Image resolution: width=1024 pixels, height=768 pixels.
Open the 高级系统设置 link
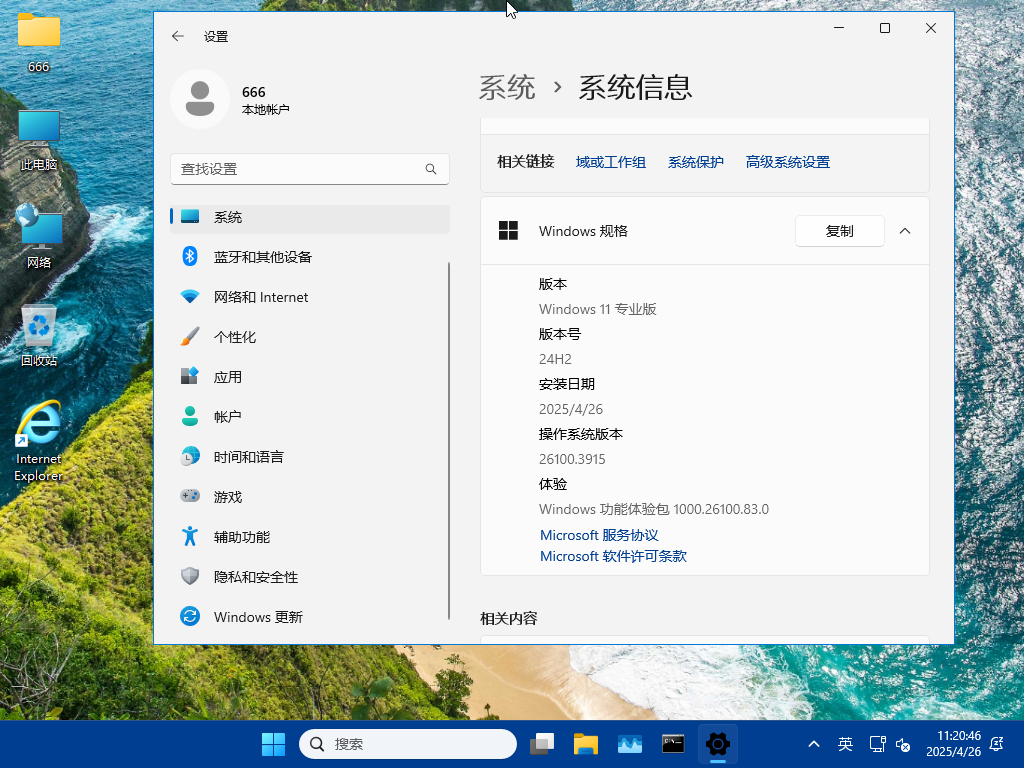pos(788,162)
